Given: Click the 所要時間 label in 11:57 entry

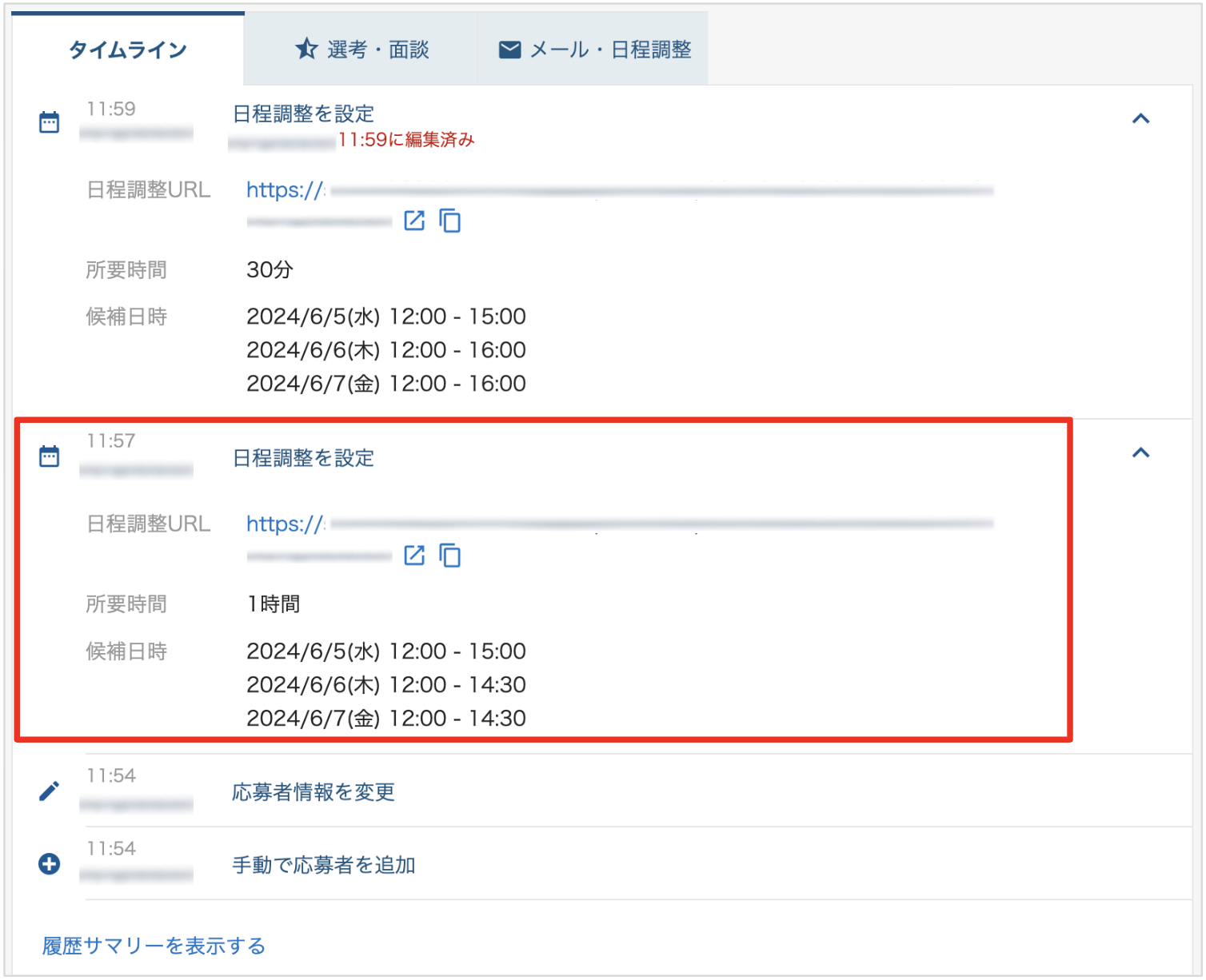Looking at the screenshot, I should (x=126, y=604).
